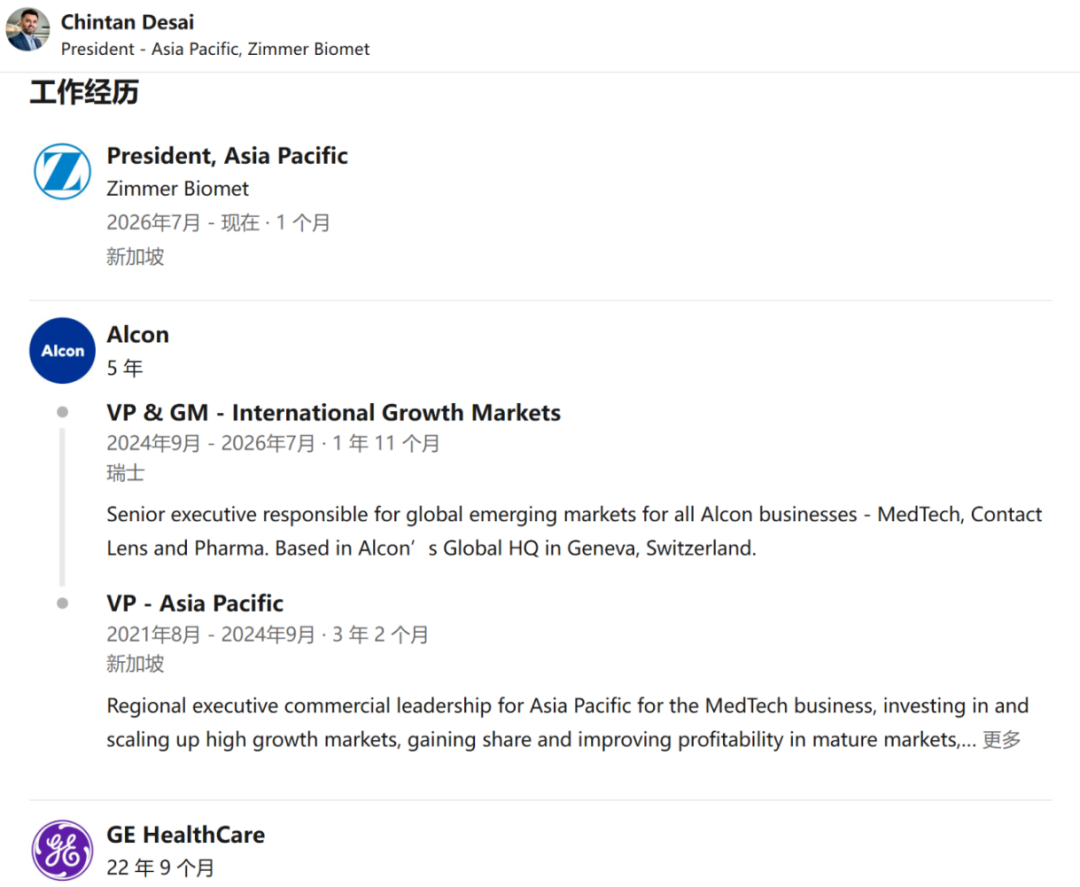The height and width of the screenshot is (887, 1080).
Task: Open the Zimmer Biomet company logo
Action: pyautogui.click(x=62, y=171)
